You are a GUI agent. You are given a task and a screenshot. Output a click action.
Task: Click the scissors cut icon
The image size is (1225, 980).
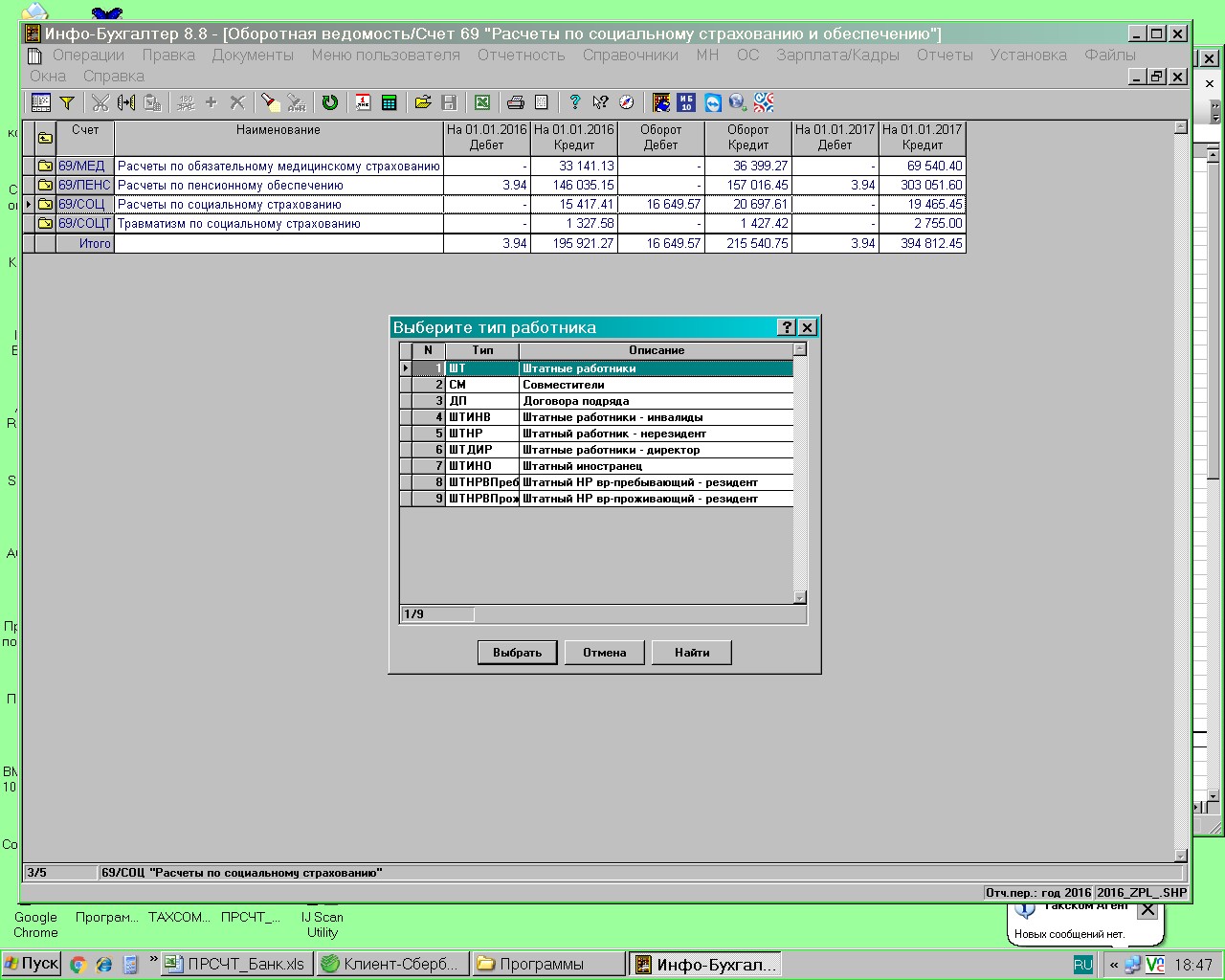100,102
